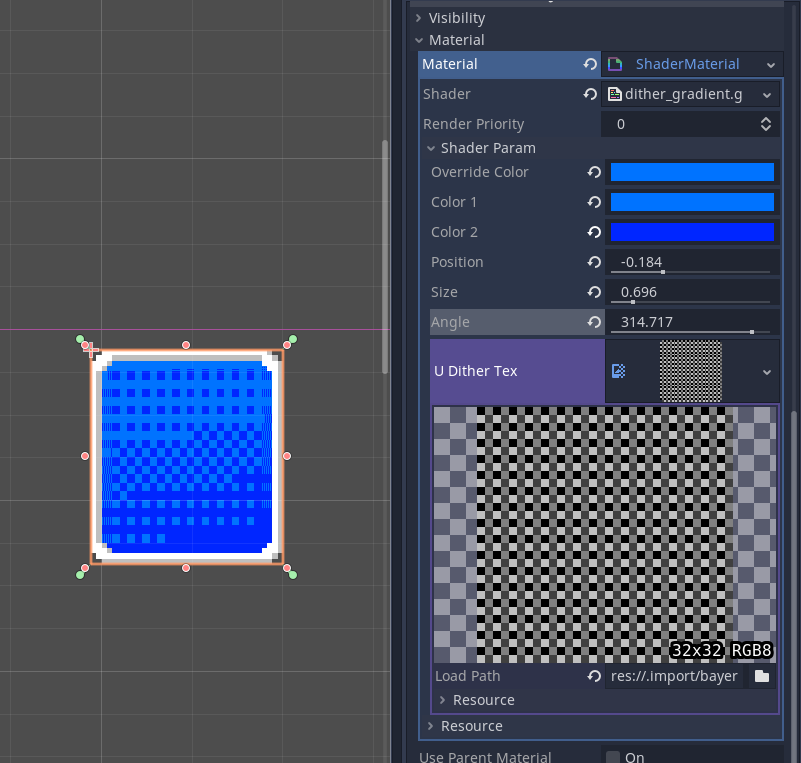Click the Render Priority stepper arrows
Image resolution: width=801 pixels, height=763 pixels.
tap(765, 124)
